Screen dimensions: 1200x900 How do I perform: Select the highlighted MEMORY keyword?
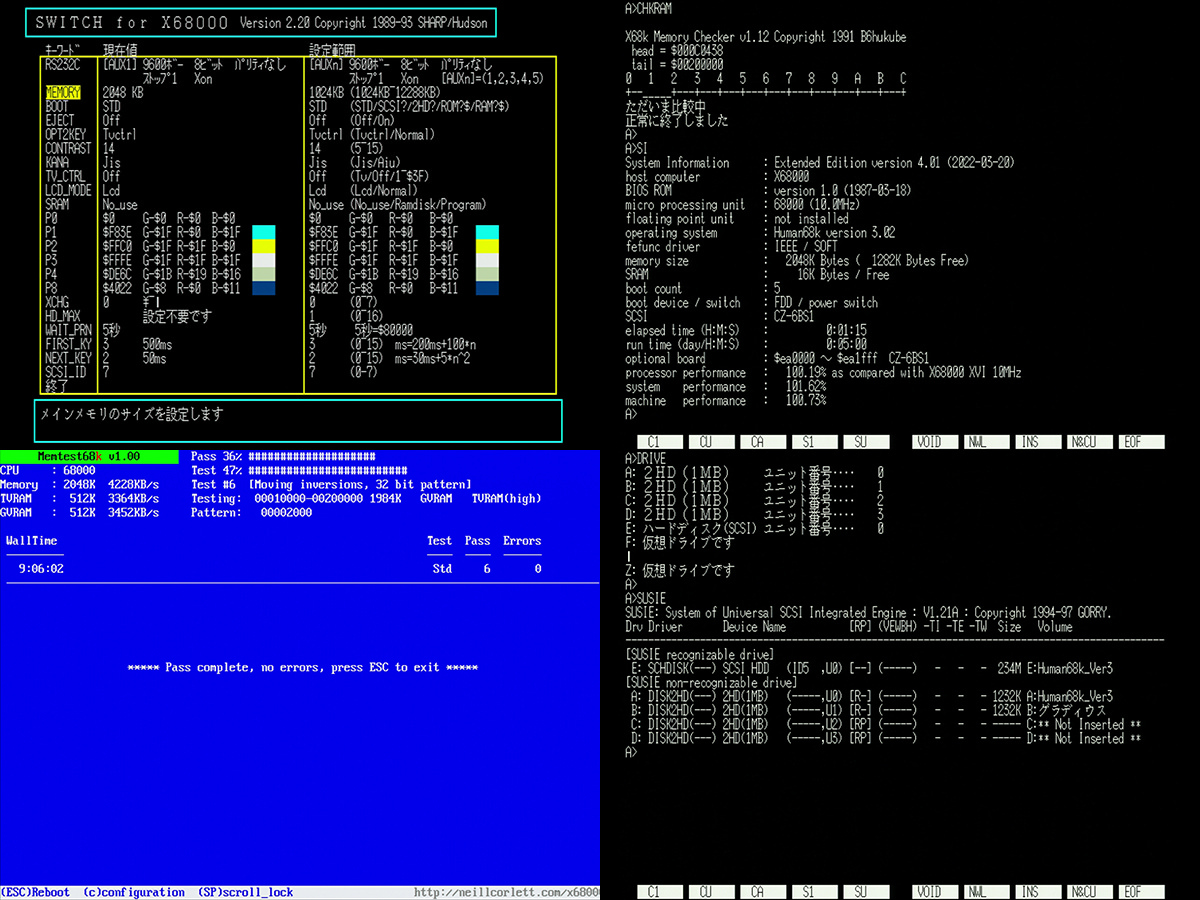tap(62, 92)
